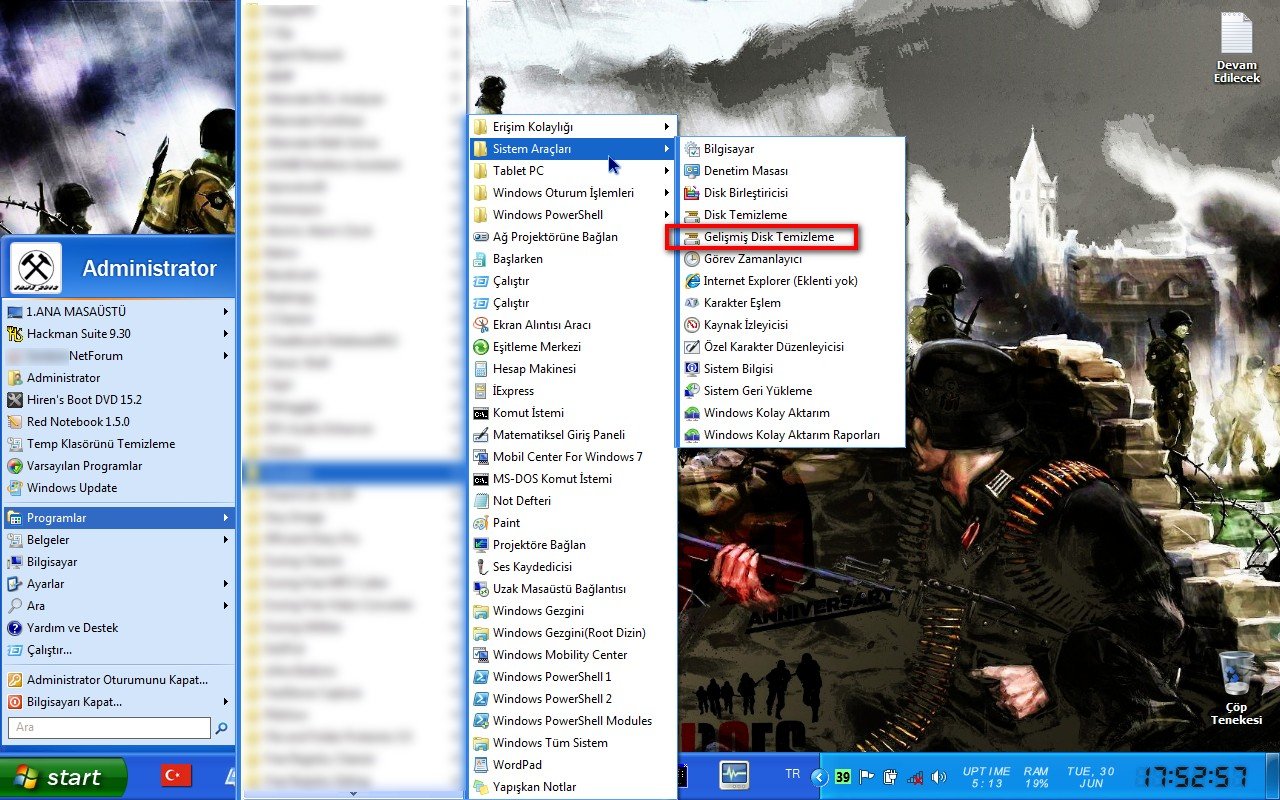The image size is (1280, 800).
Task: Expand the Ayarlar submenu
Action: [x=119, y=584]
